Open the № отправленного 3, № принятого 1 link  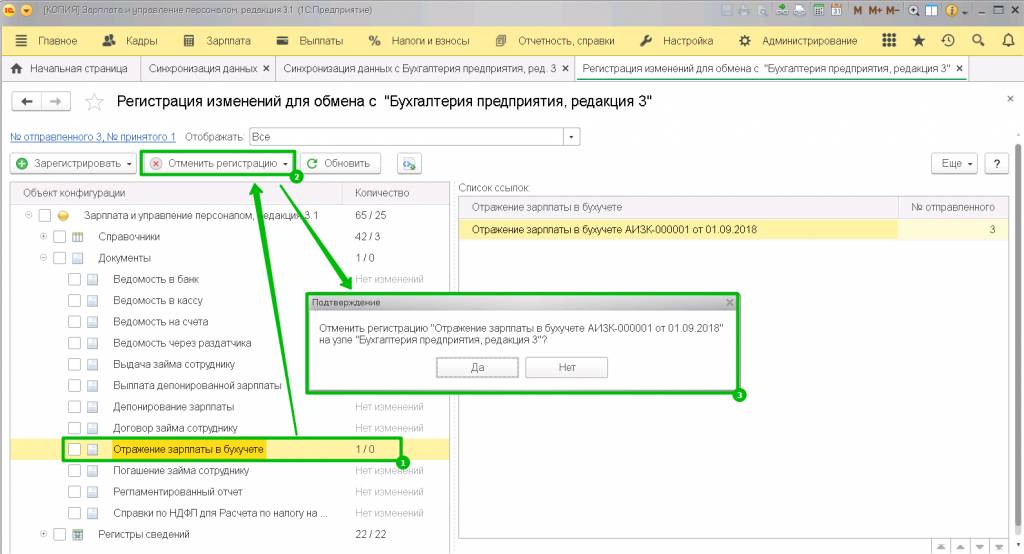coord(93,137)
